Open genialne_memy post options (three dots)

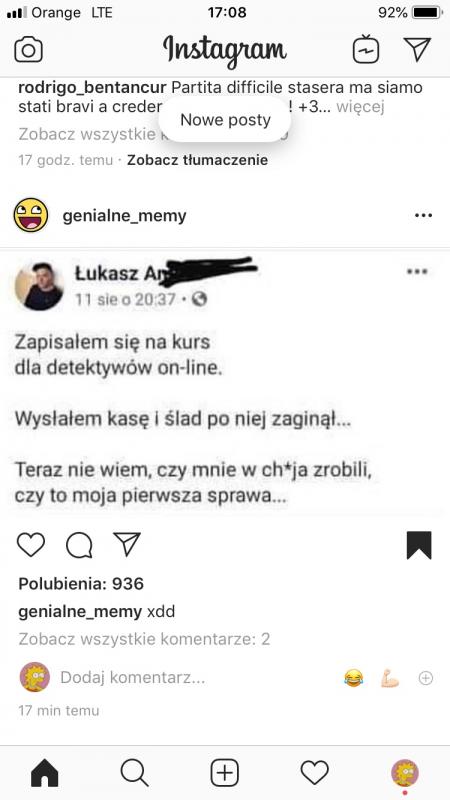tap(423, 215)
